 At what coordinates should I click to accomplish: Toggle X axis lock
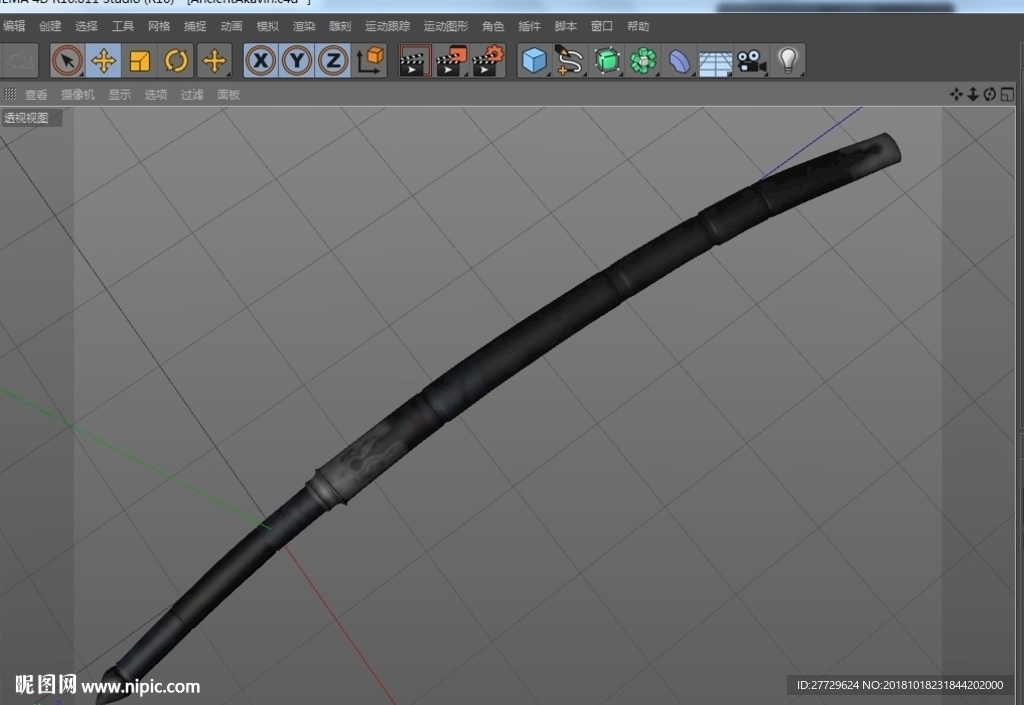click(x=261, y=61)
